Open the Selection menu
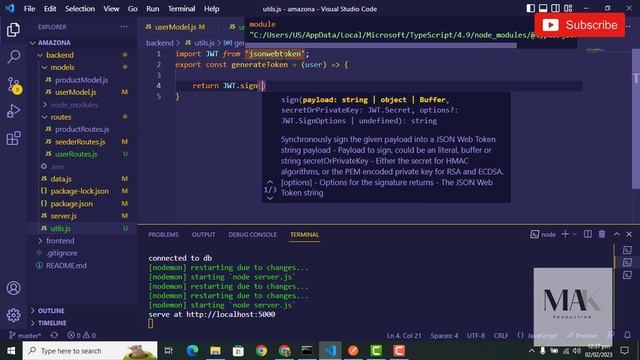This screenshot has width=640, height=360. (80, 9)
